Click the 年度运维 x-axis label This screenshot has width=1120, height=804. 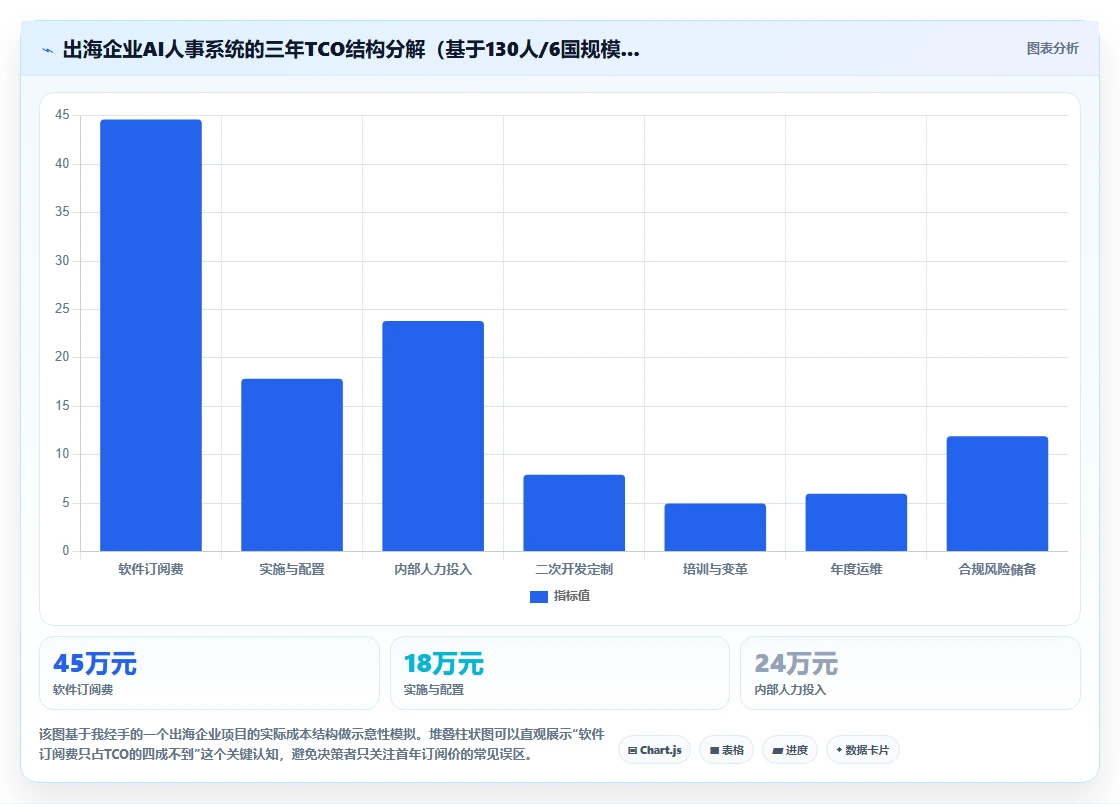tap(856, 569)
